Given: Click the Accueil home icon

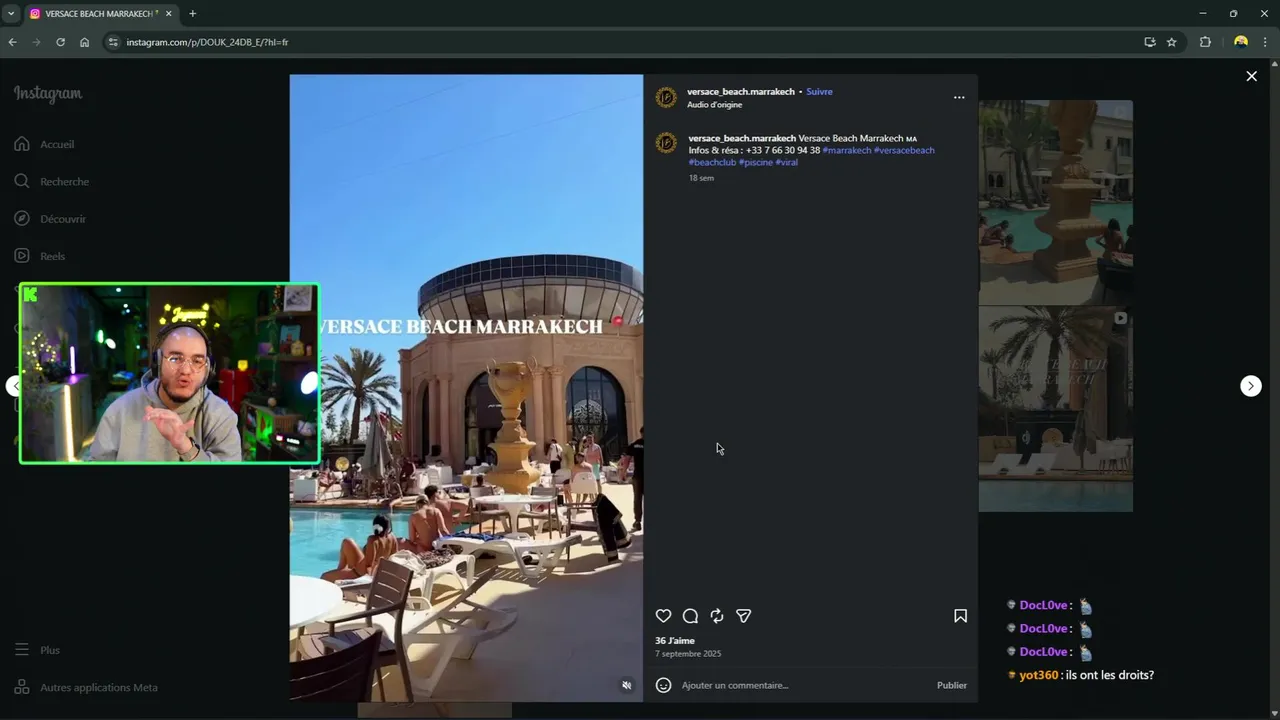Looking at the screenshot, I should pyautogui.click(x=22, y=144).
